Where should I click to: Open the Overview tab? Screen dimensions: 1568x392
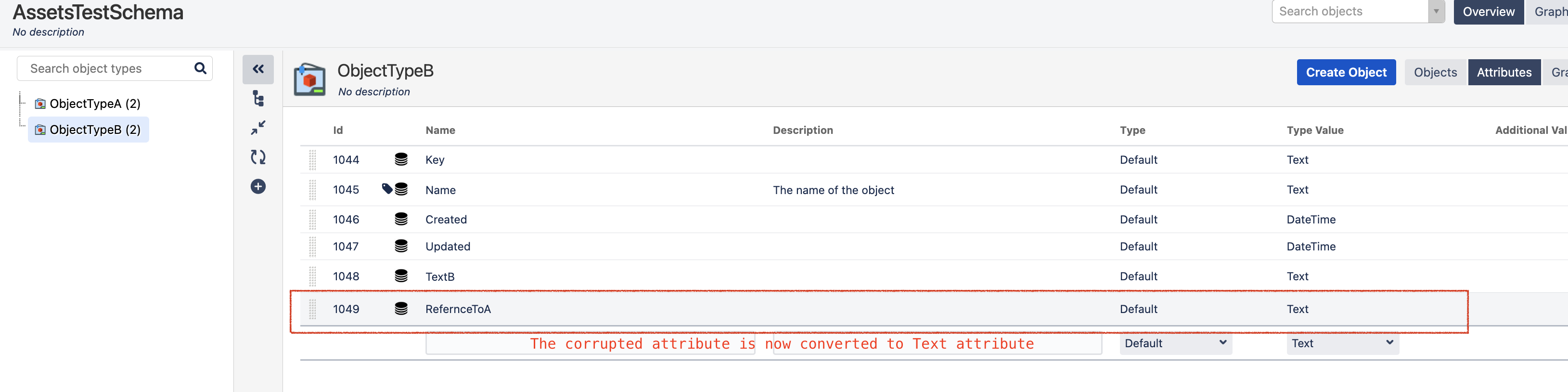1488,12
